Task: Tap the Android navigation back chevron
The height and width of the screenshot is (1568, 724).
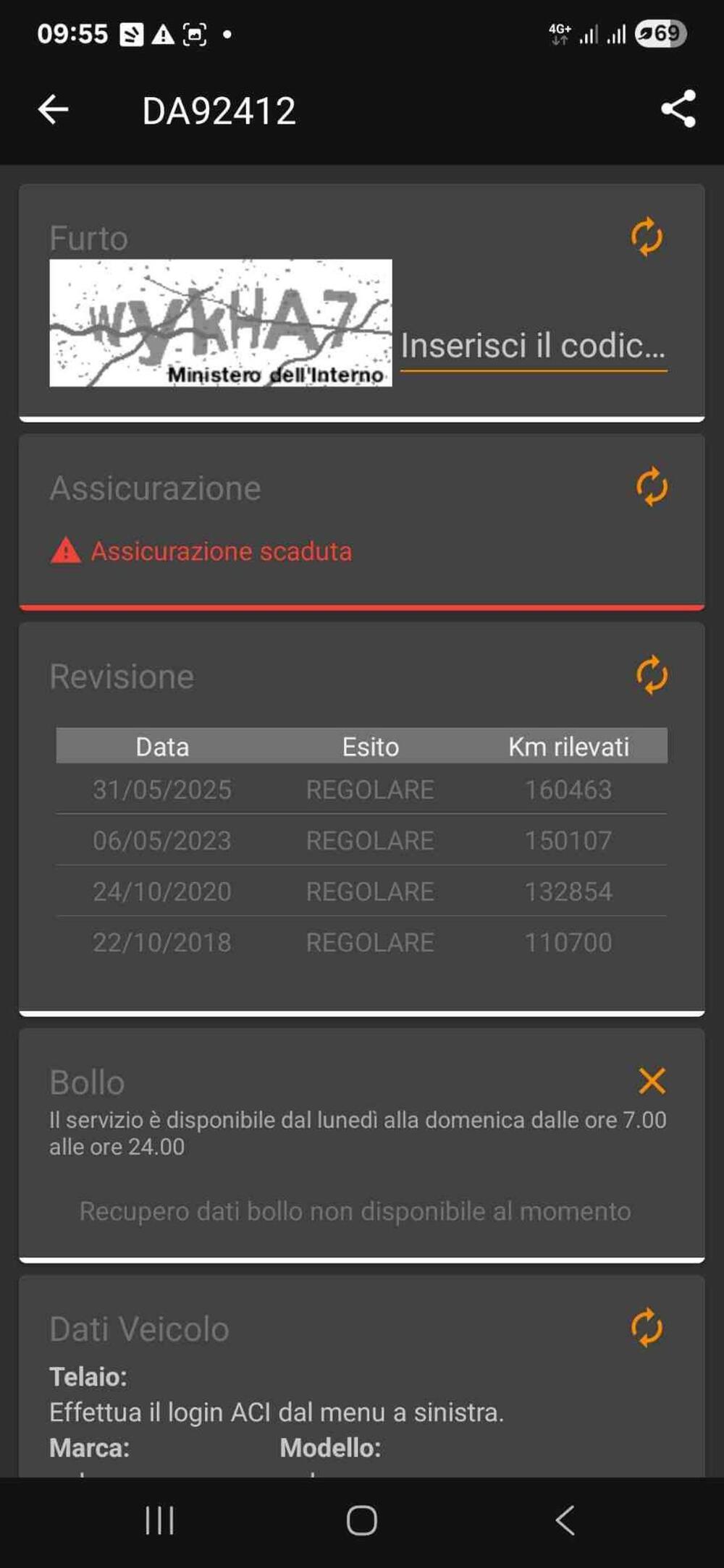Action: pyautogui.click(x=565, y=1520)
